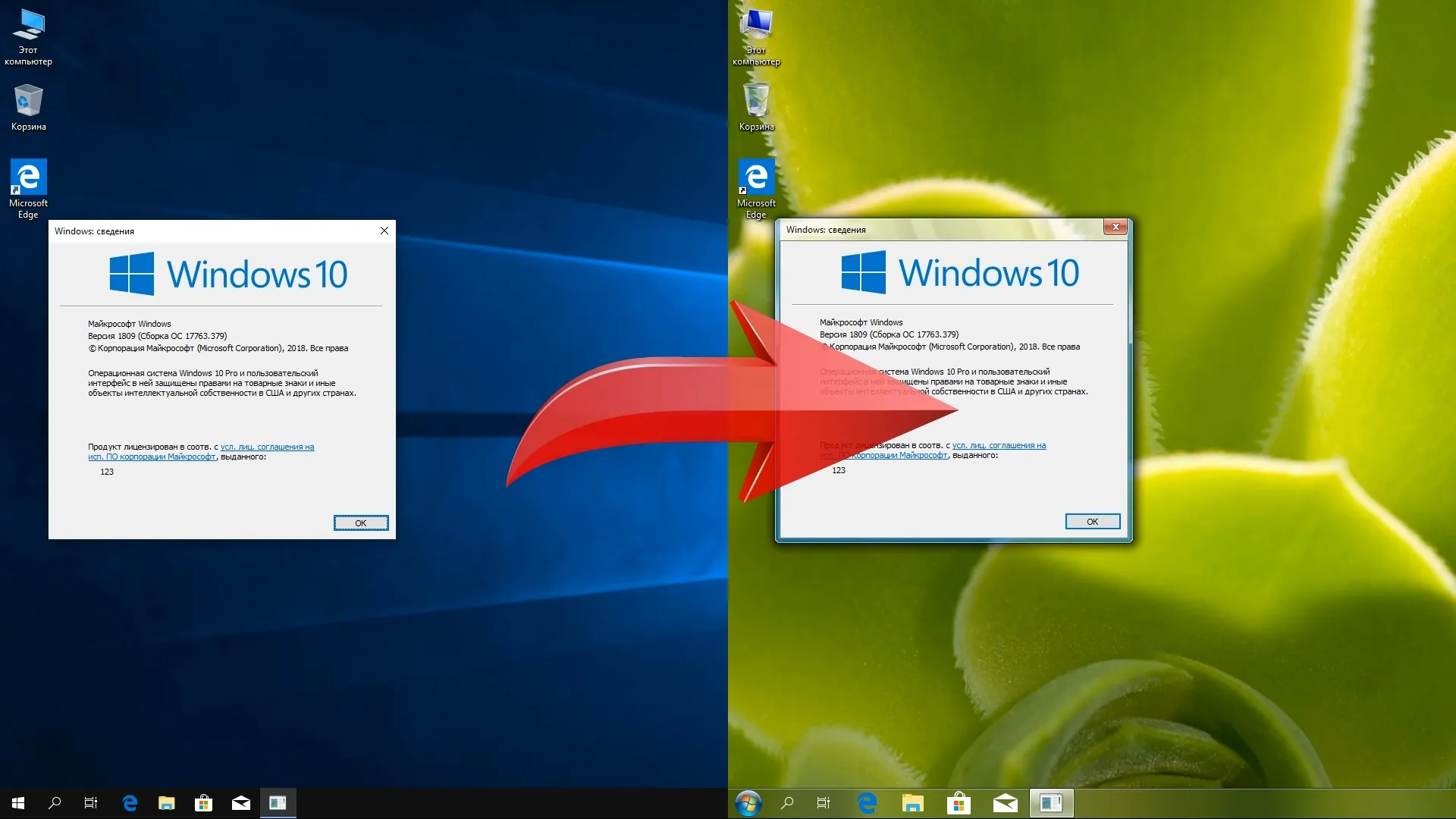Image resolution: width=1456 pixels, height=819 pixels.
Task: Open 'Корзина' recycle bin on green desktop
Action: pos(756,107)
